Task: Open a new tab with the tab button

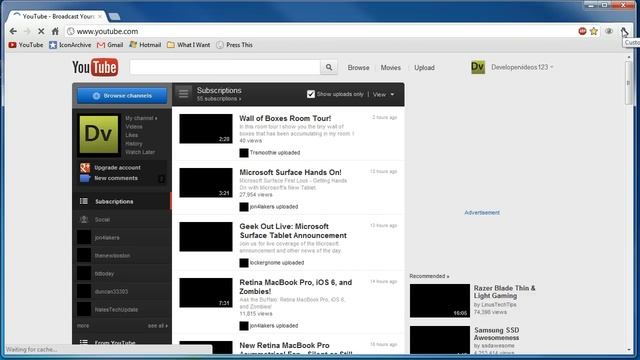Action: 114,16
